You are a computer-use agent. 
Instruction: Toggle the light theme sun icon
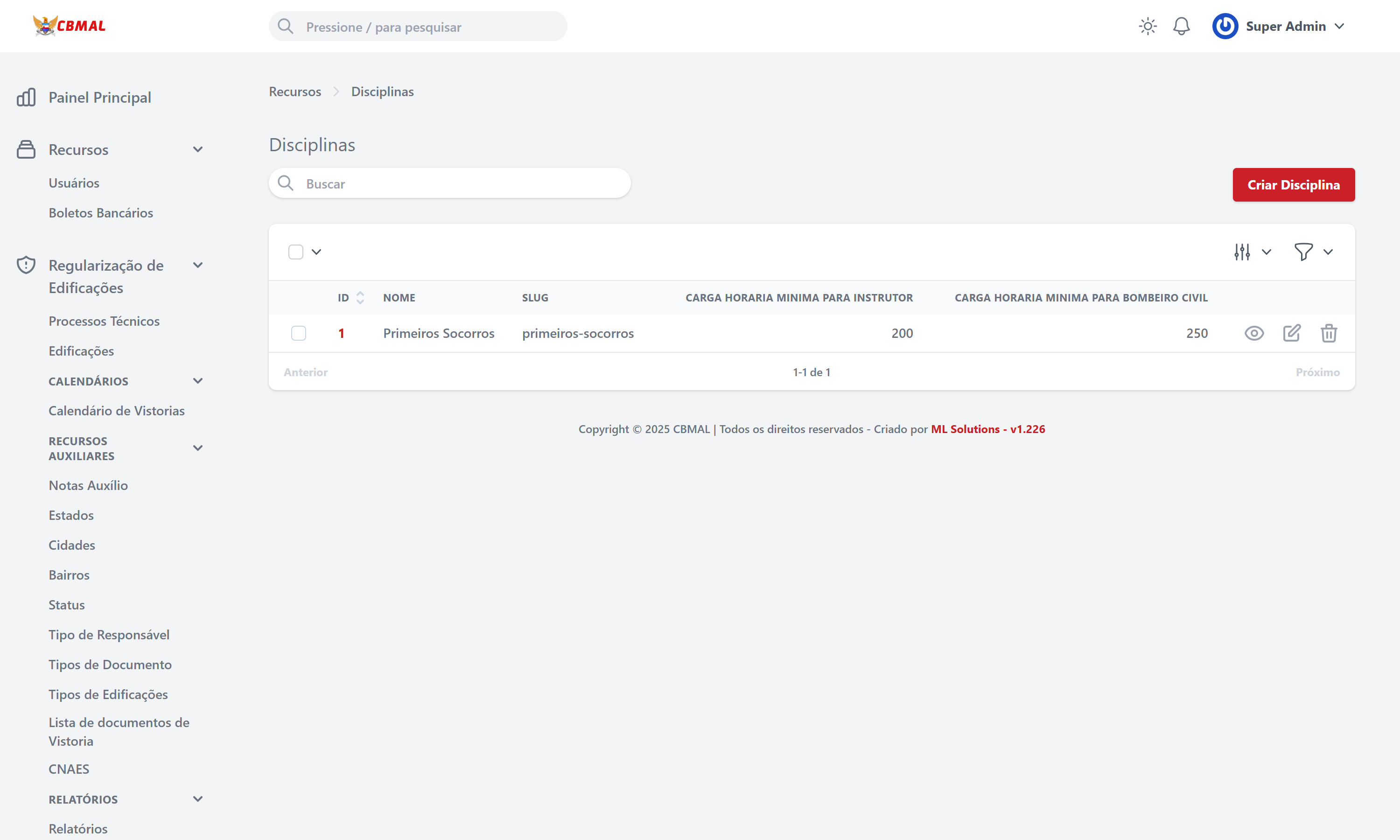(1148, 26)
